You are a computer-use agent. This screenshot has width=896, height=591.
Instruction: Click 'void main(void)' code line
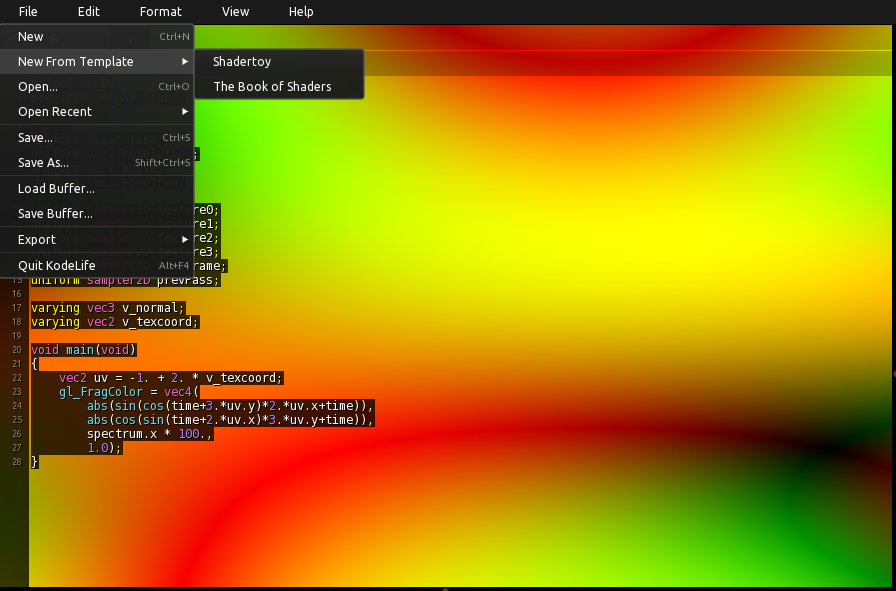(83, 350)
